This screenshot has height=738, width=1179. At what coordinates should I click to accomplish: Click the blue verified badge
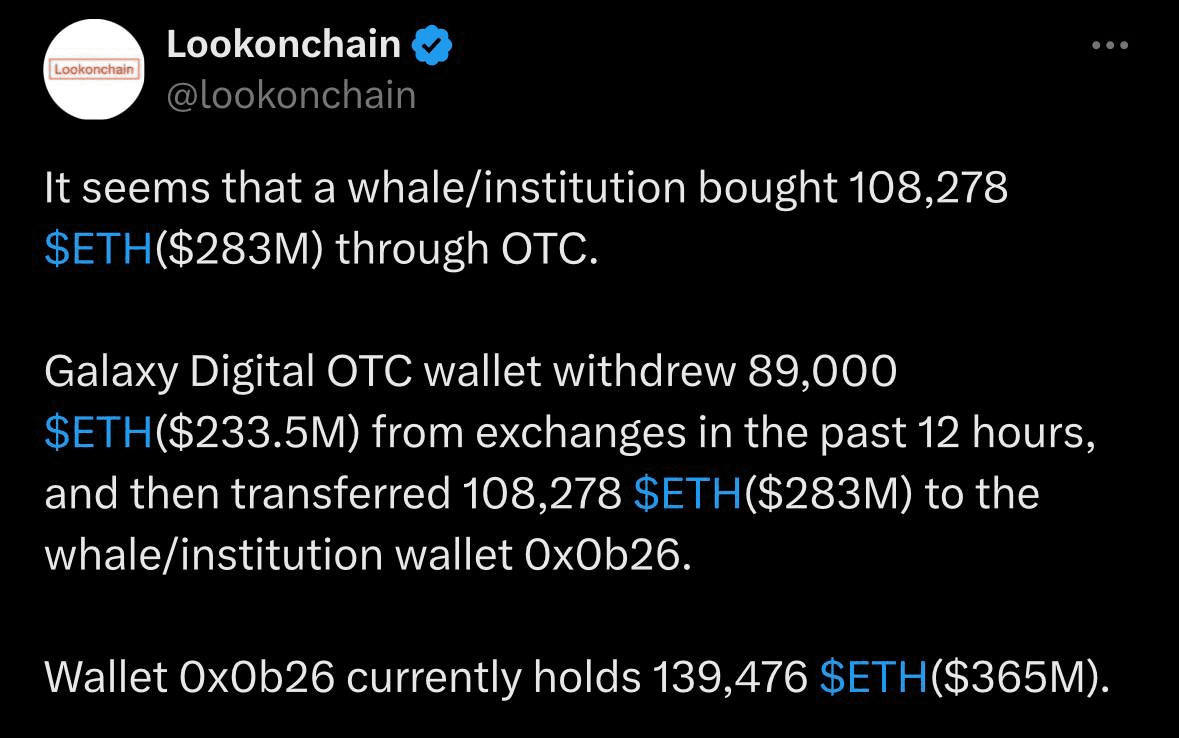click(432, 45)
